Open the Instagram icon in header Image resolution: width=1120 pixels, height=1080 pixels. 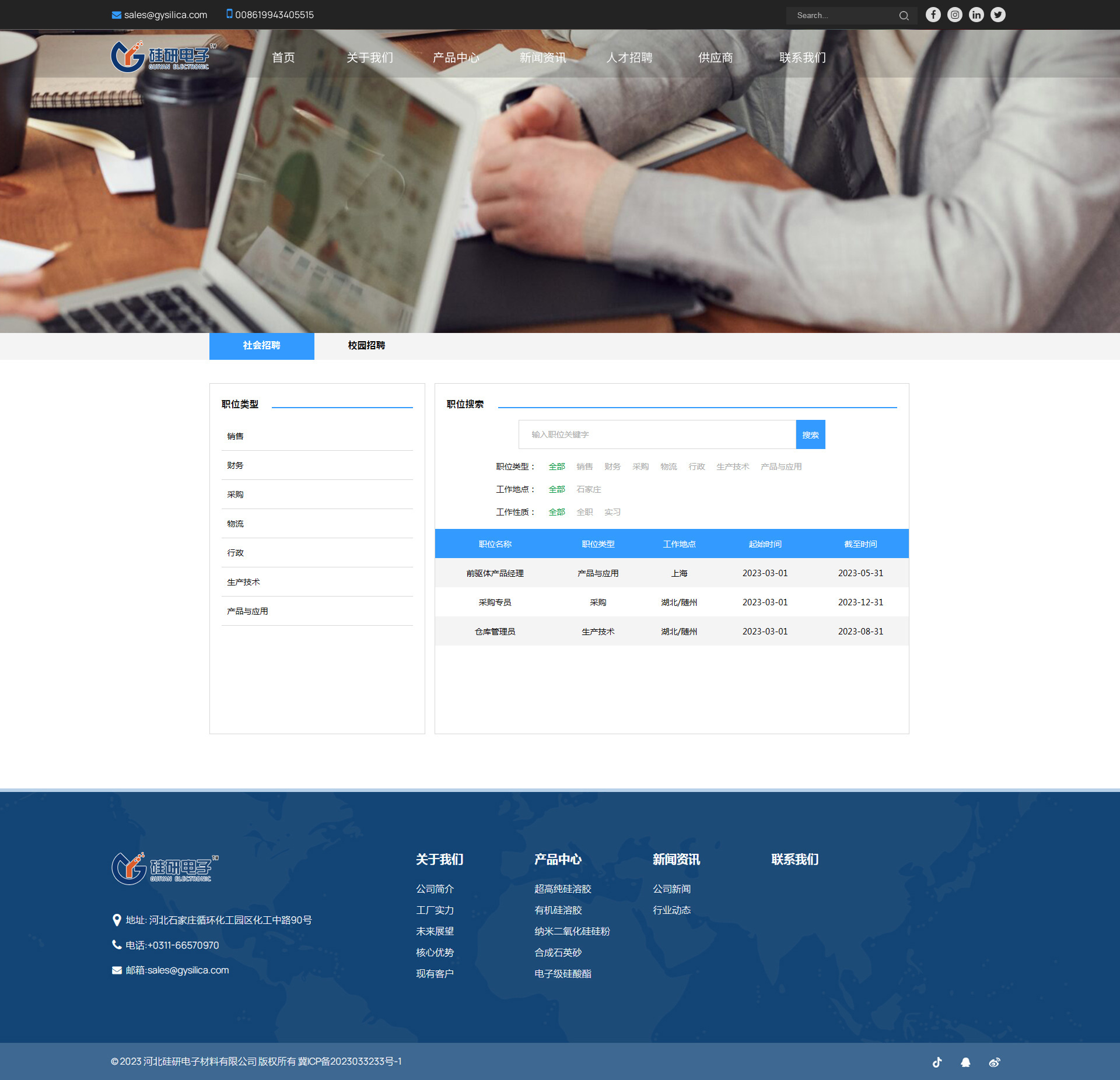coord(955,15)
